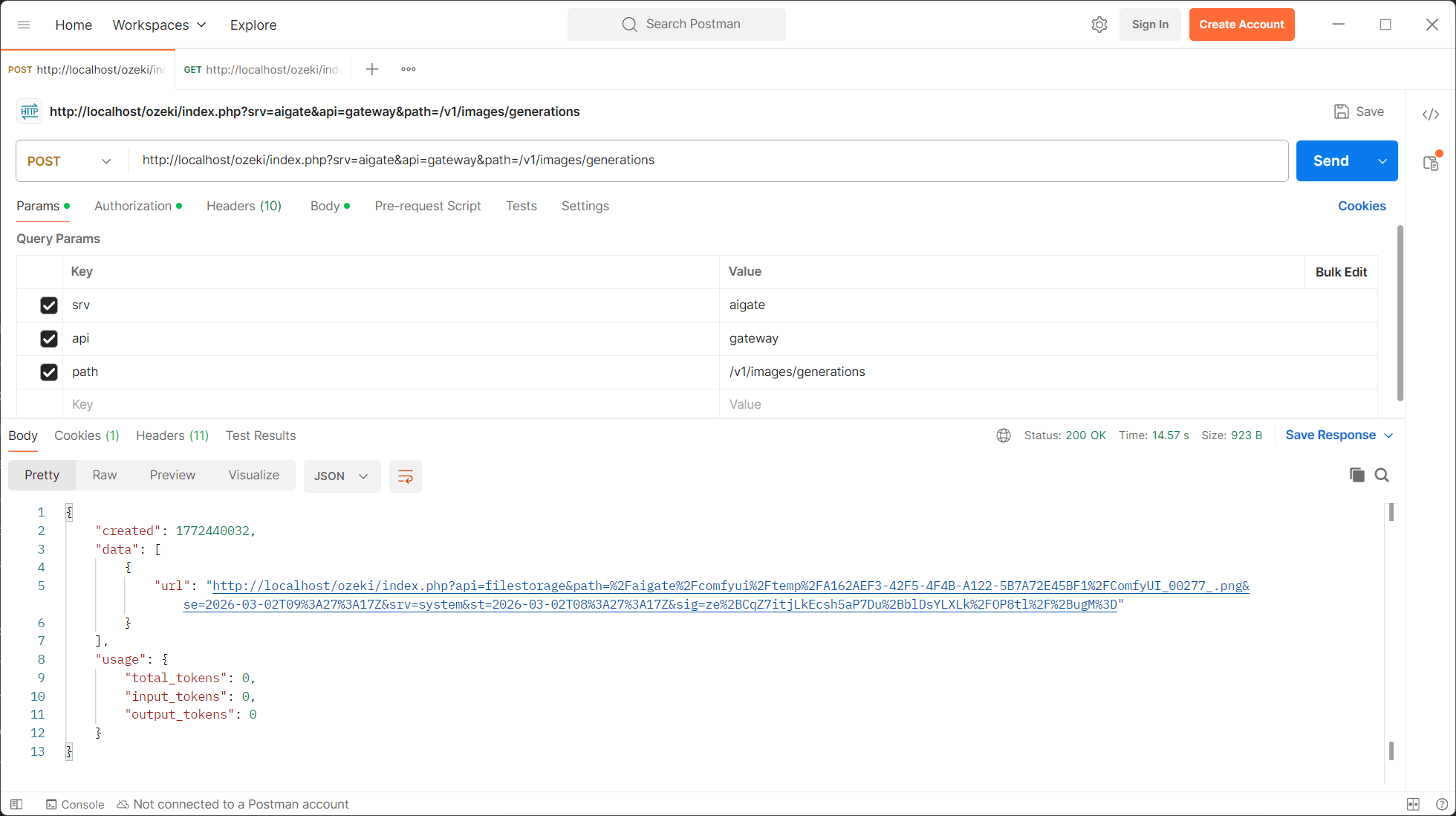Click the Search Postman box
Viewport: 1456px width, 816px height.
pos(677,25)
